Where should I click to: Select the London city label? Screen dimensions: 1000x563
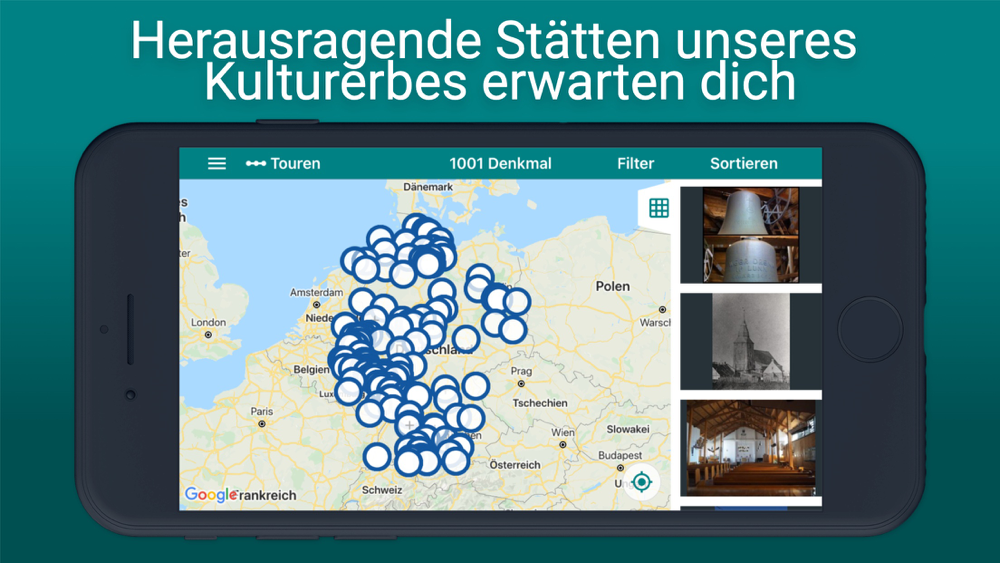[208, 322]
